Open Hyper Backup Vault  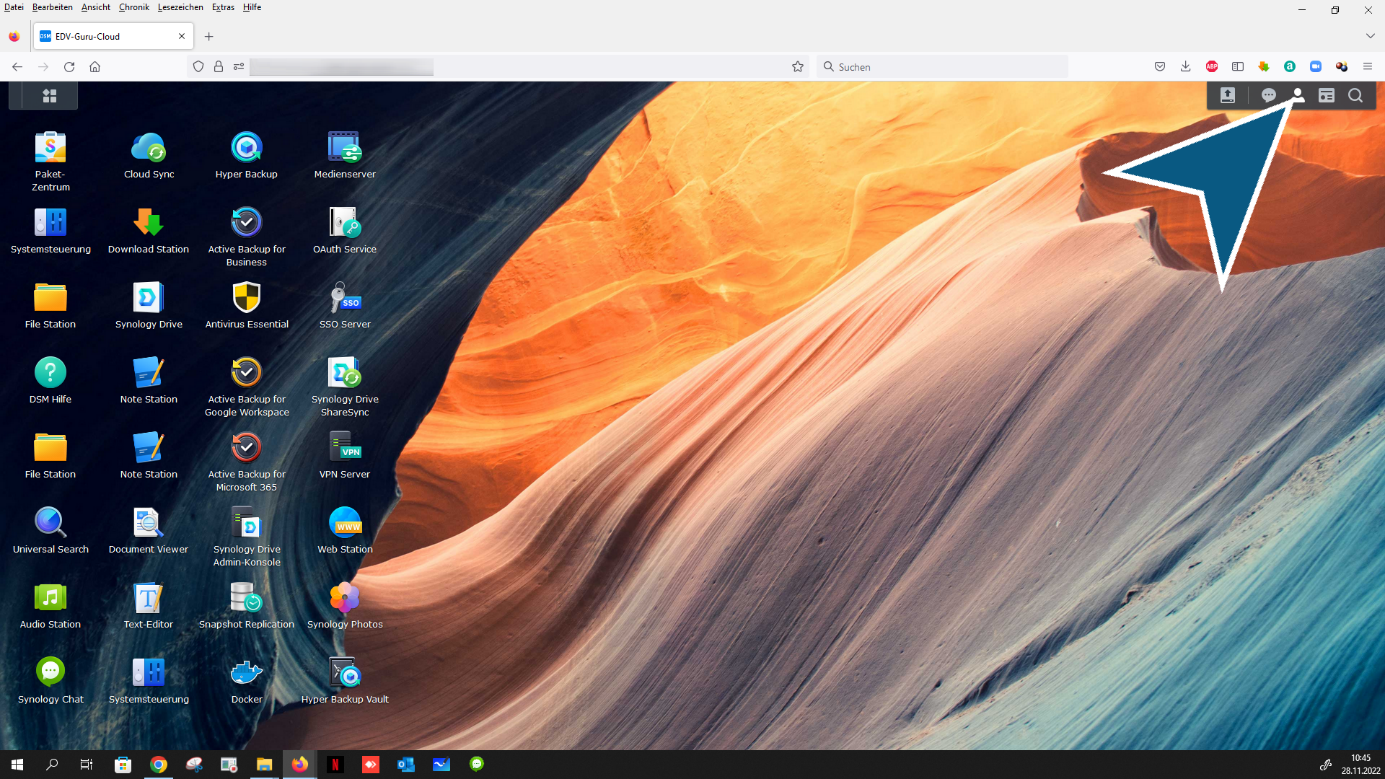[344, 673]
